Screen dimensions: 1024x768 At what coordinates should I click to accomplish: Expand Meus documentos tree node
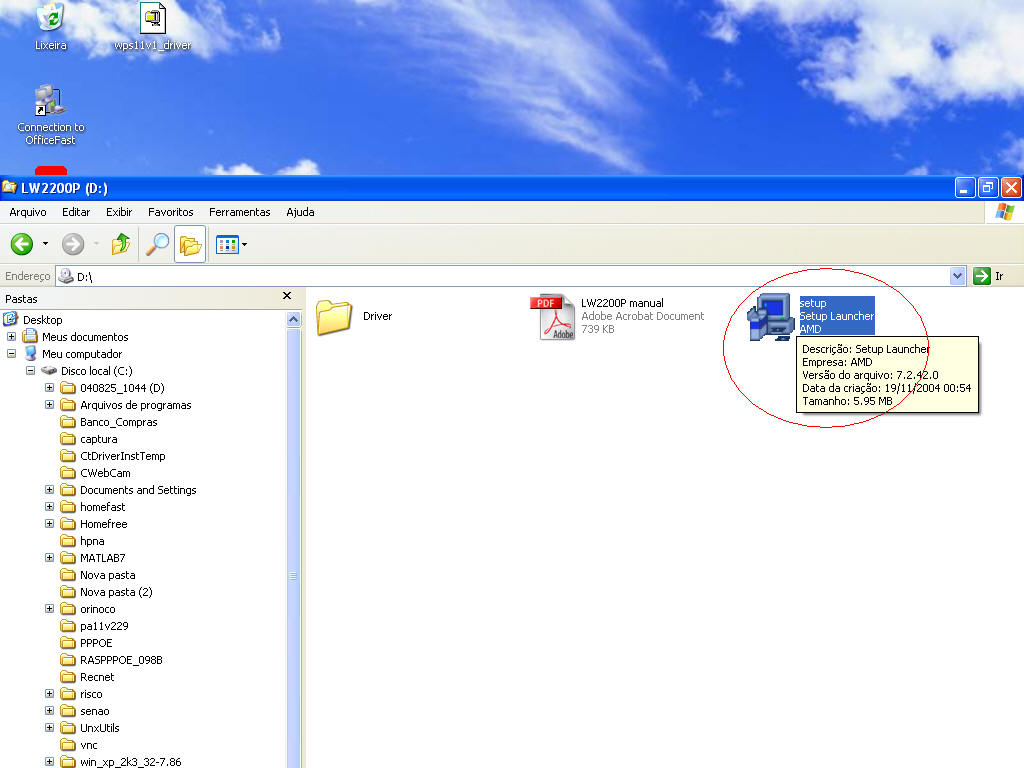11,337
